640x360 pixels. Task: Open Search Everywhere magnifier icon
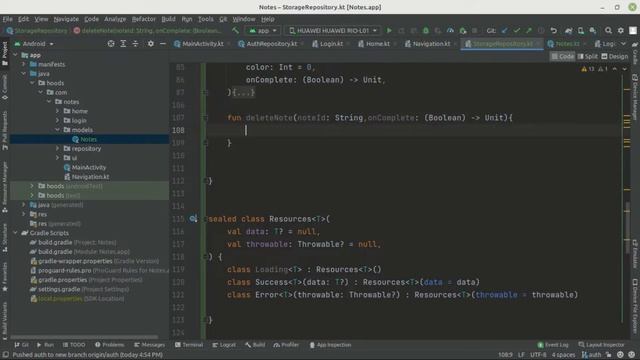coord(608,31)
